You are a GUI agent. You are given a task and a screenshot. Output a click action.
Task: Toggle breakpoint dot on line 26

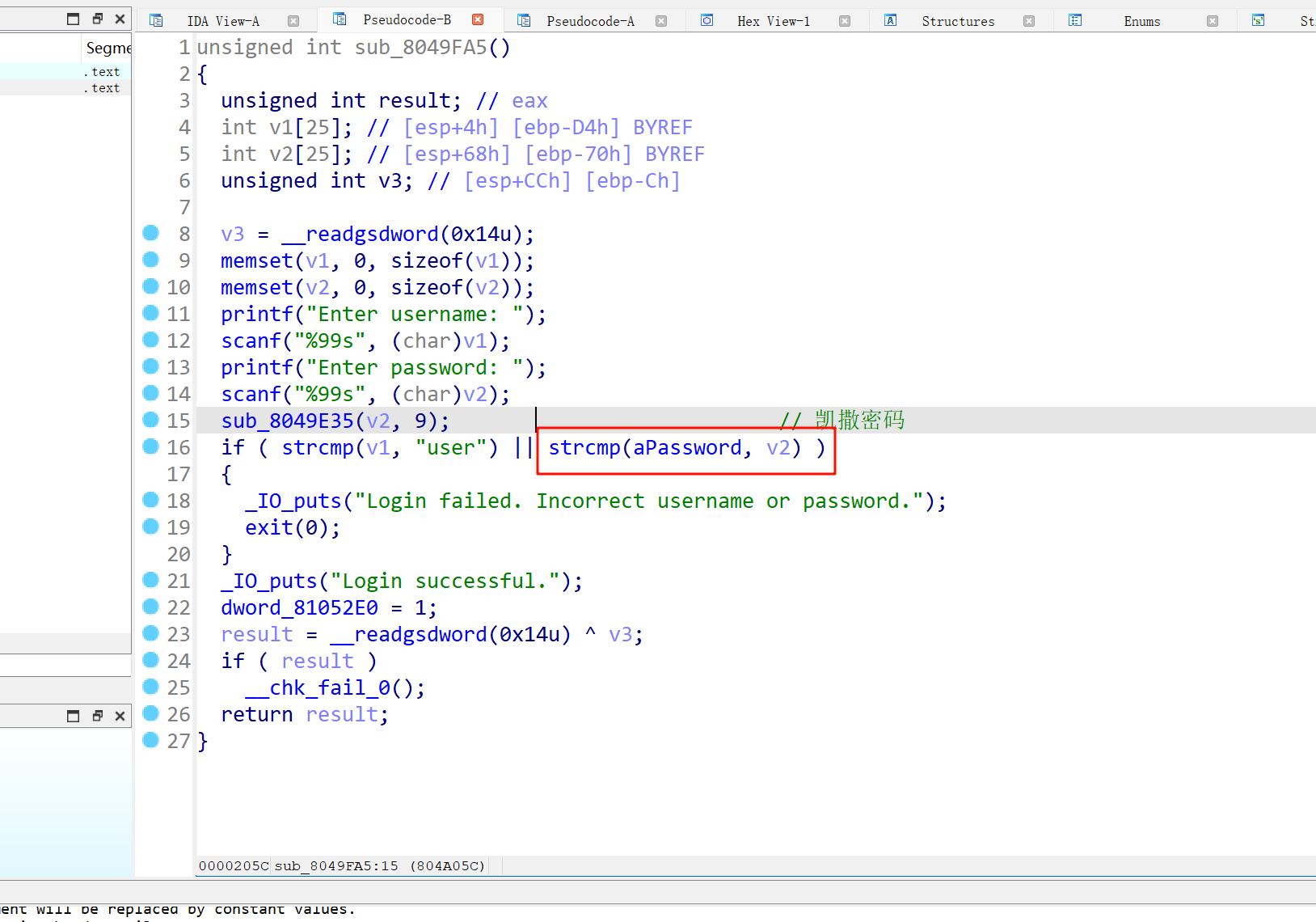pos(150,713)
